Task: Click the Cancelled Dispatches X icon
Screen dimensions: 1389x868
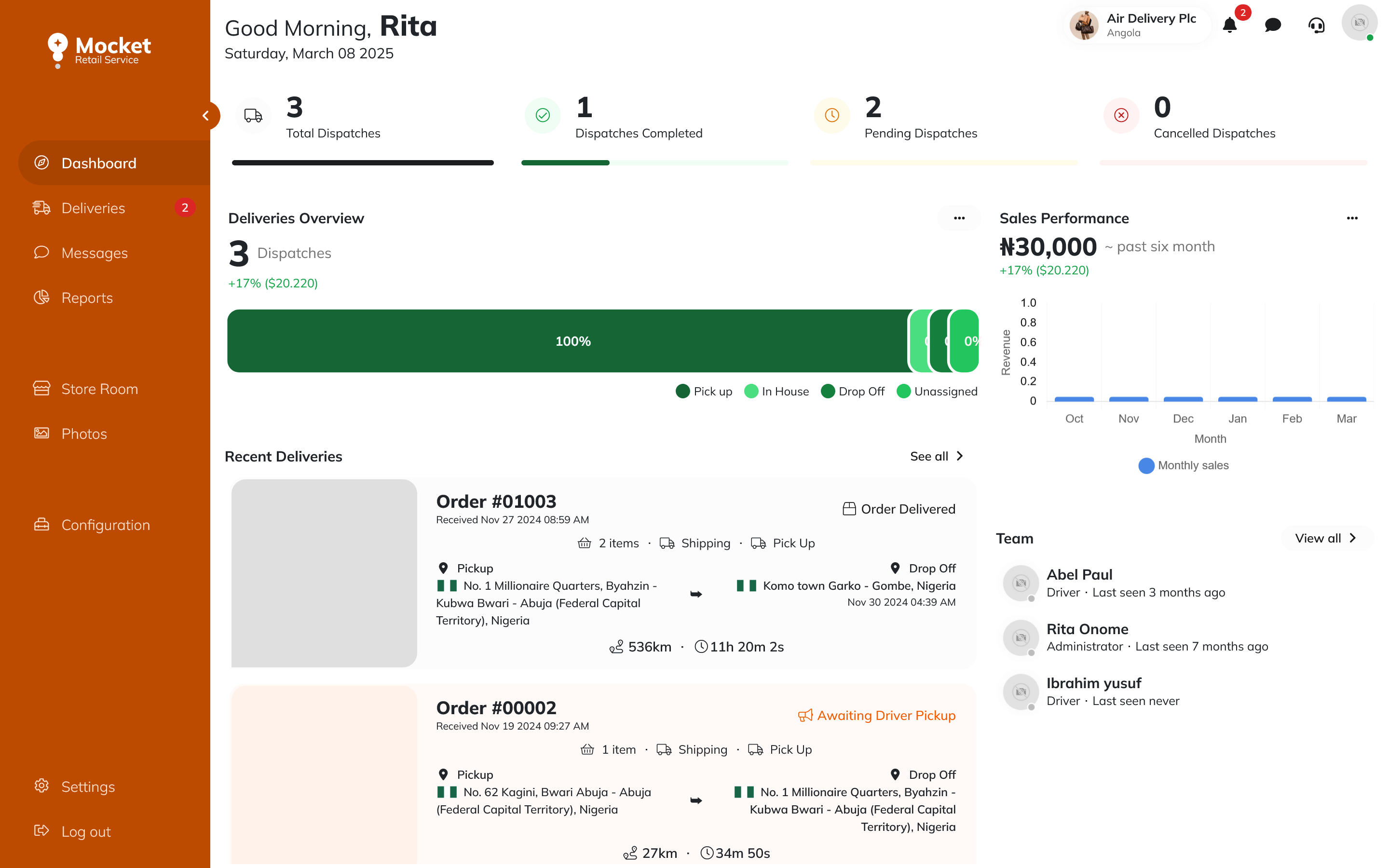Action: (1121, 115)
